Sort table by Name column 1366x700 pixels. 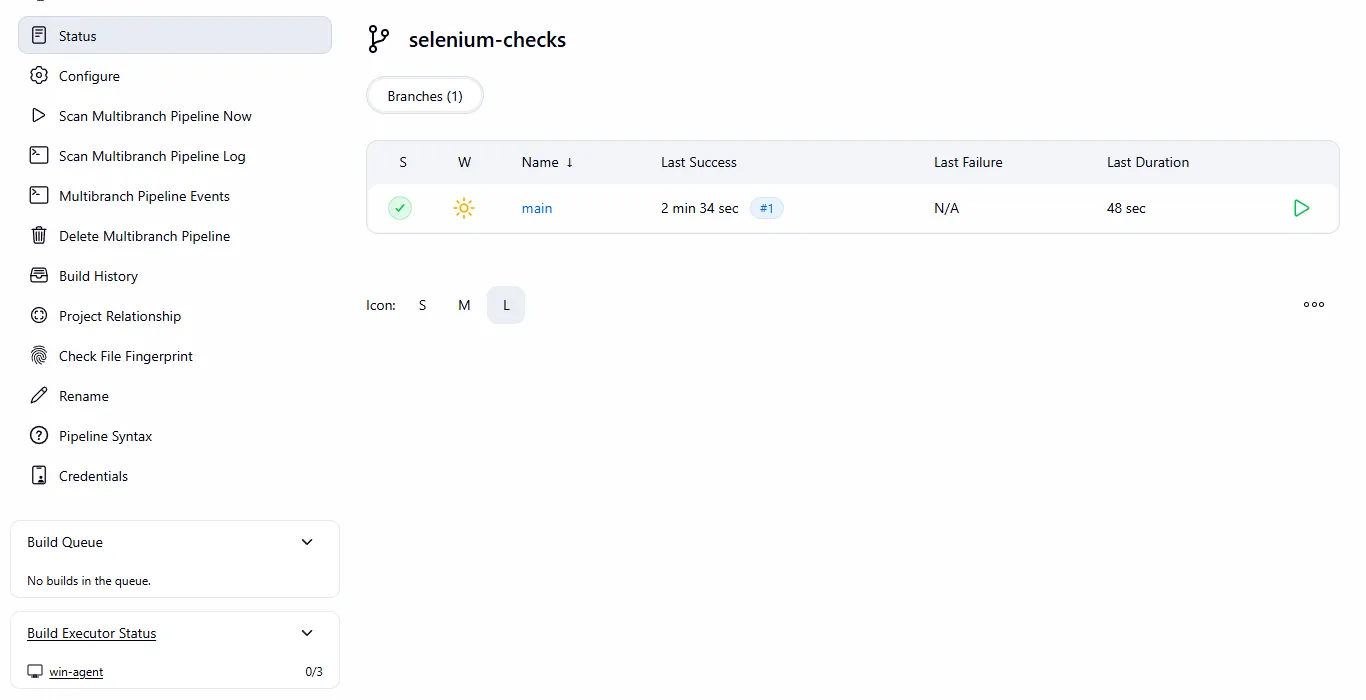pos(547,162)
